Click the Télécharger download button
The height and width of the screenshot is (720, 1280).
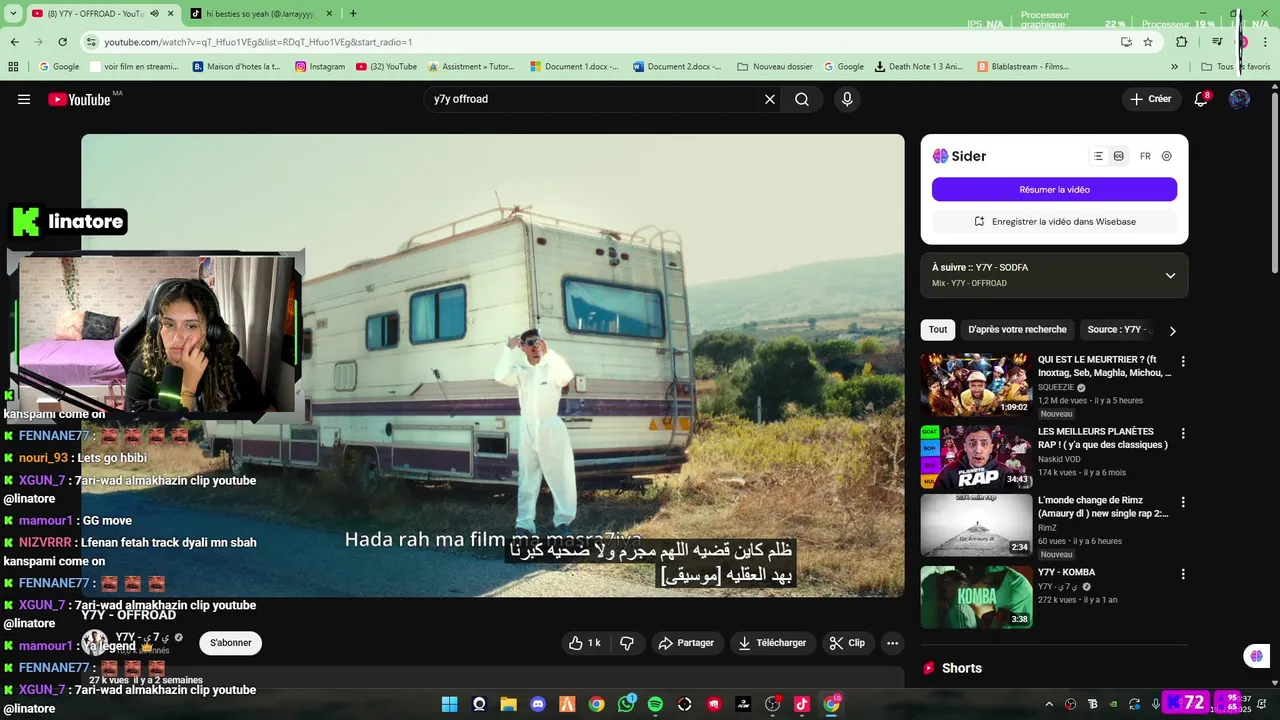(x=772, y=643)
